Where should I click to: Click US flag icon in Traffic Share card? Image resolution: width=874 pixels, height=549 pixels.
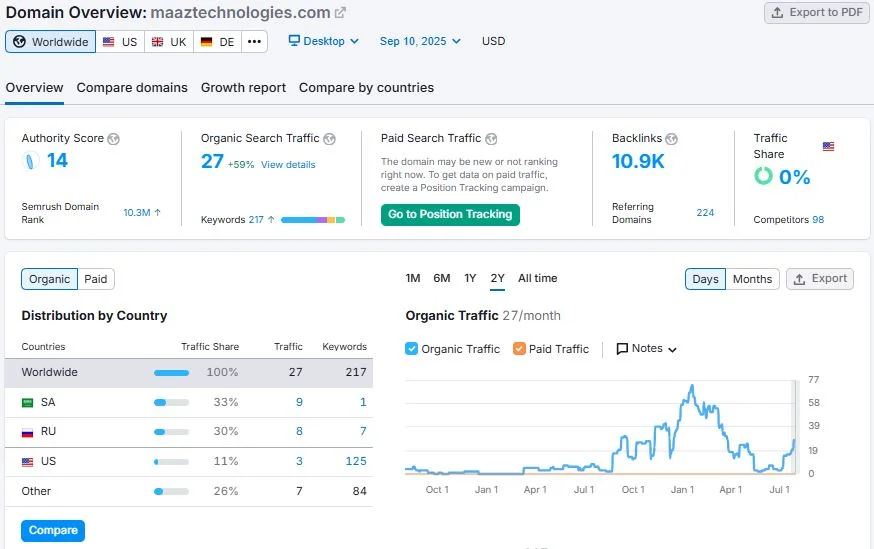click(828, 147)
